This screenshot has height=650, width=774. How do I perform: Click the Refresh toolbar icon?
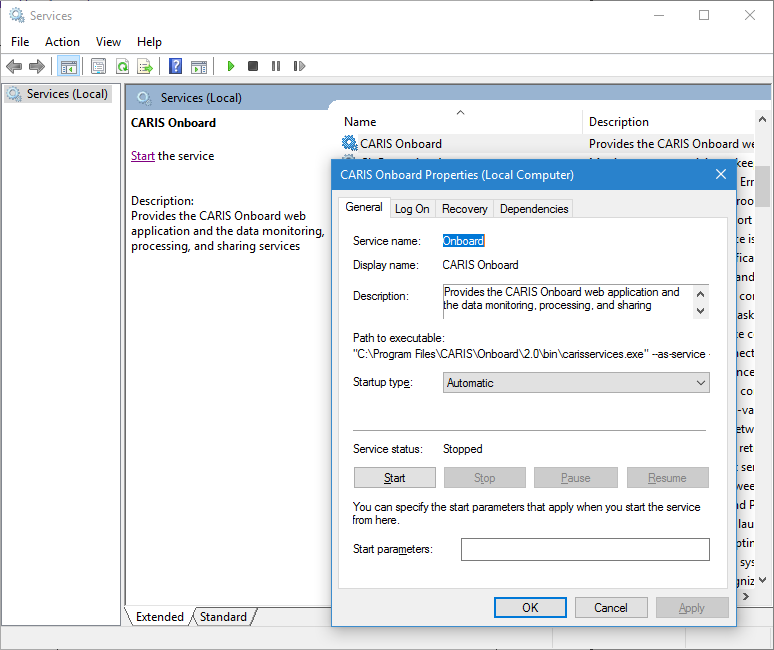(122, 66)
